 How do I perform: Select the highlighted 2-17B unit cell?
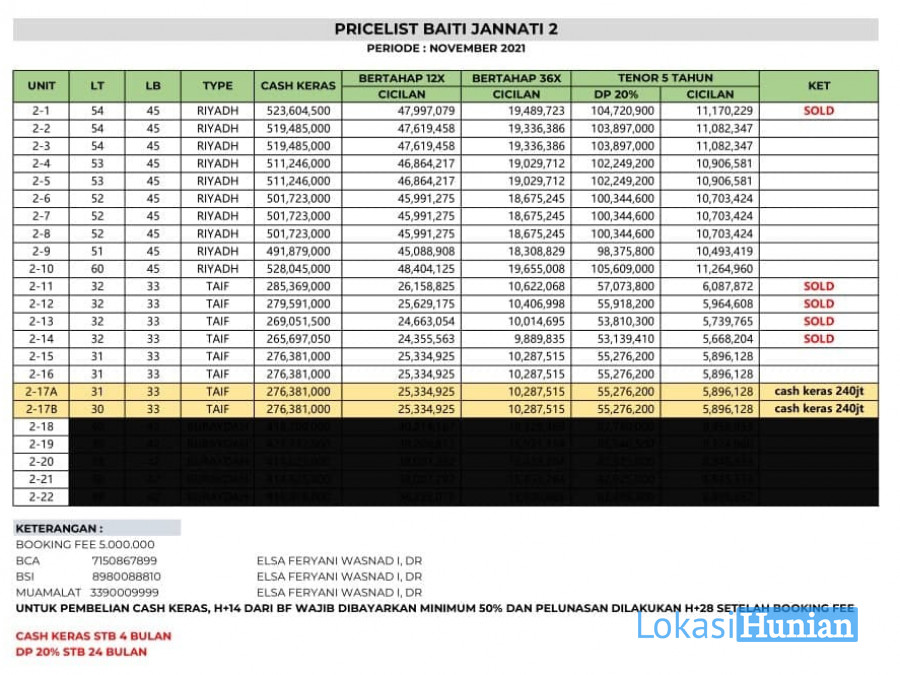click(x=41, y=409)
